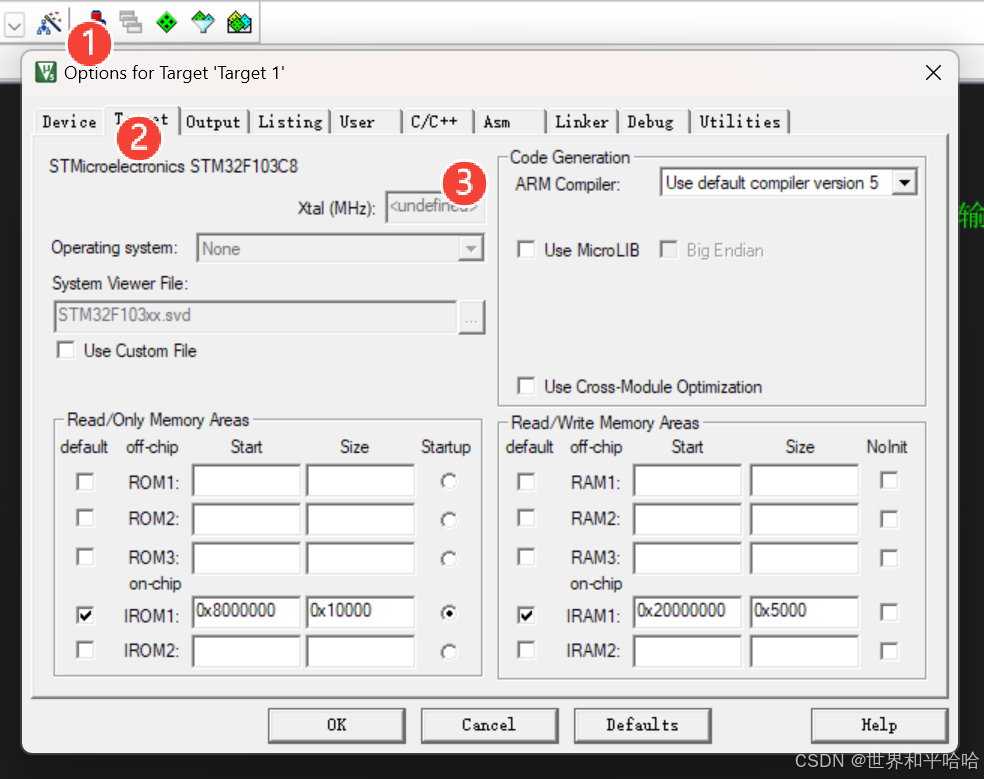
Task: Open the Utilities tab
Action: [740, 122]
